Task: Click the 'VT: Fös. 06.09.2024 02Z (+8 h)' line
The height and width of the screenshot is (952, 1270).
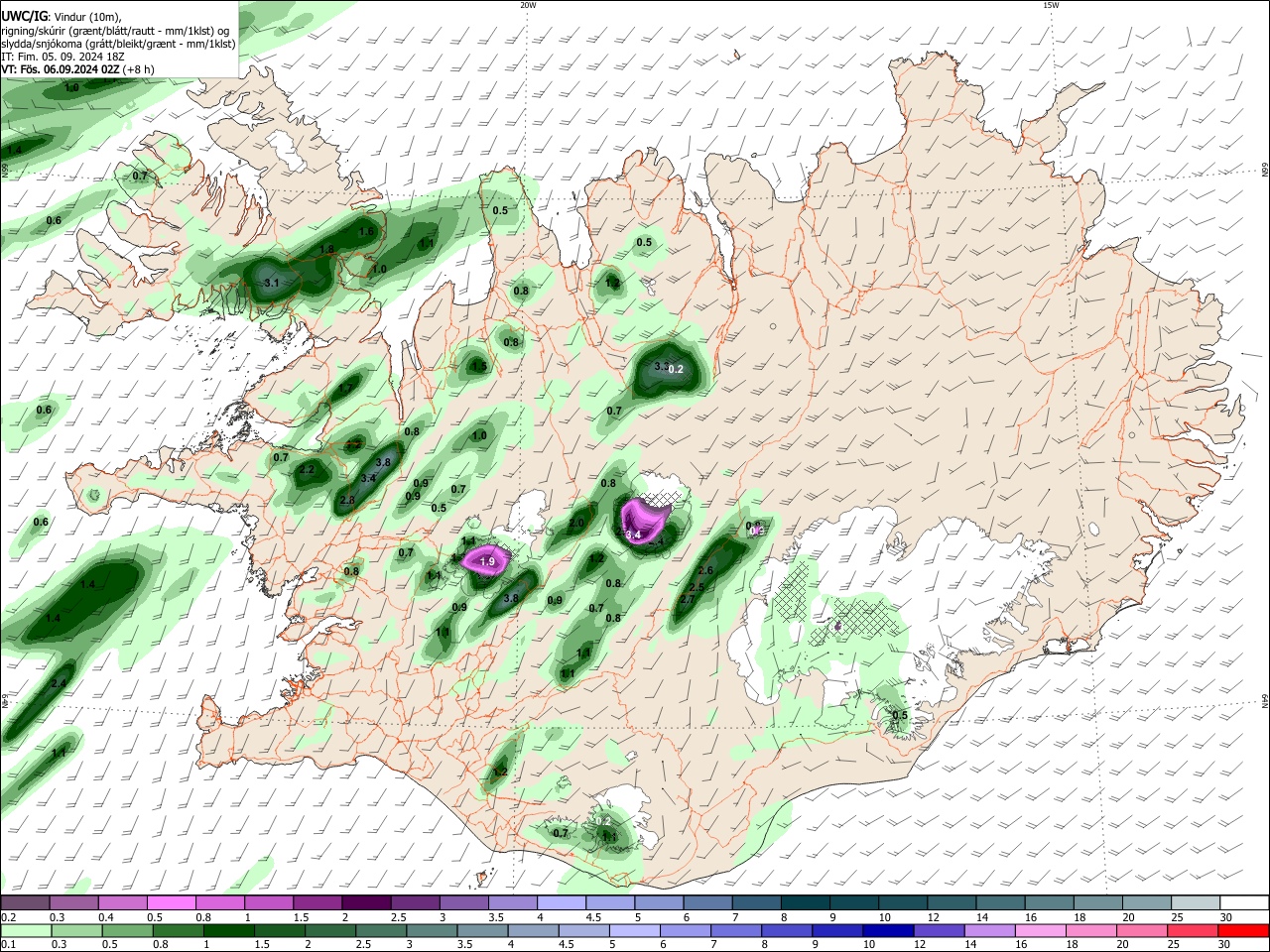Action: [x=77, y=69]
